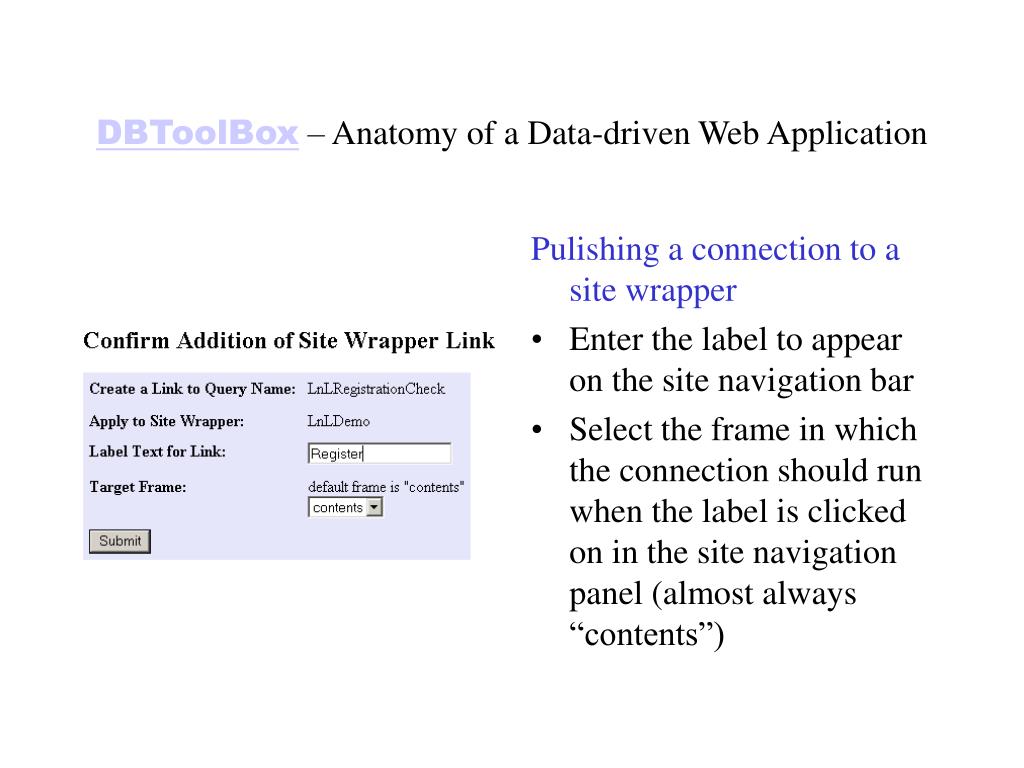Screen dimensions: 1024x768
Task: Click the 'Apply to Site Wrapper:' label
Action: [167, 421]
